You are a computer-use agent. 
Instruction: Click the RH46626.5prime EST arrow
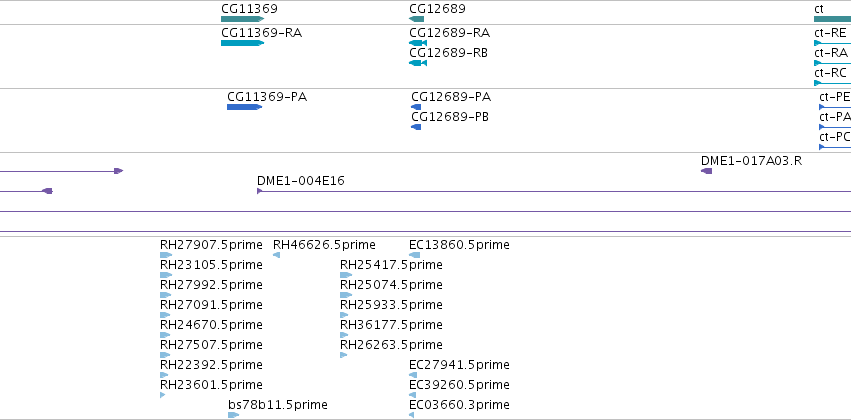click(x=276, y=255)
